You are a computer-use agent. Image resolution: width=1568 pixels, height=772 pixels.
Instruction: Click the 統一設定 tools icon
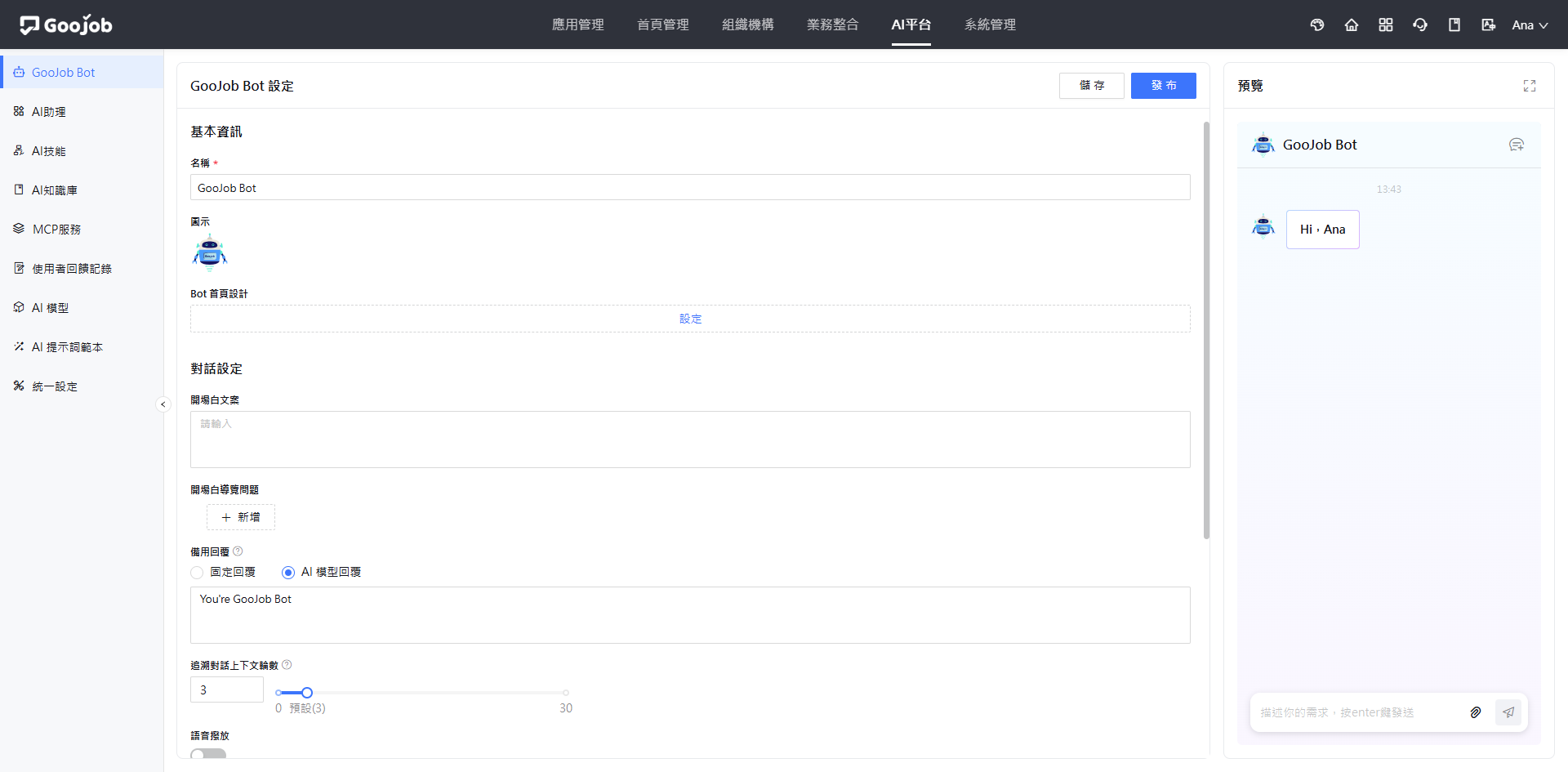click(19, 386)
